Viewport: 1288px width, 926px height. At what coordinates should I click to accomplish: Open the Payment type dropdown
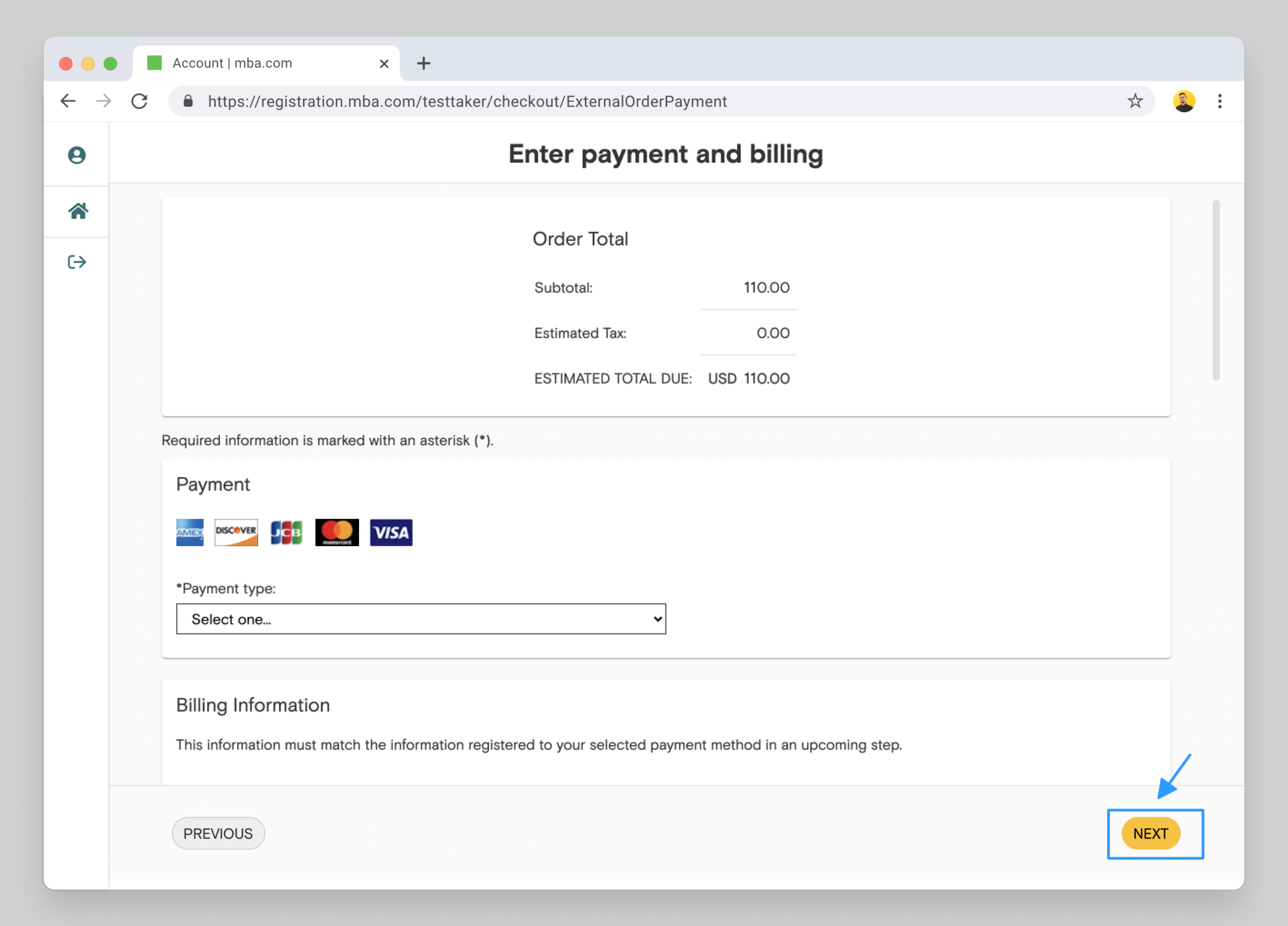[x=421, y=619]
